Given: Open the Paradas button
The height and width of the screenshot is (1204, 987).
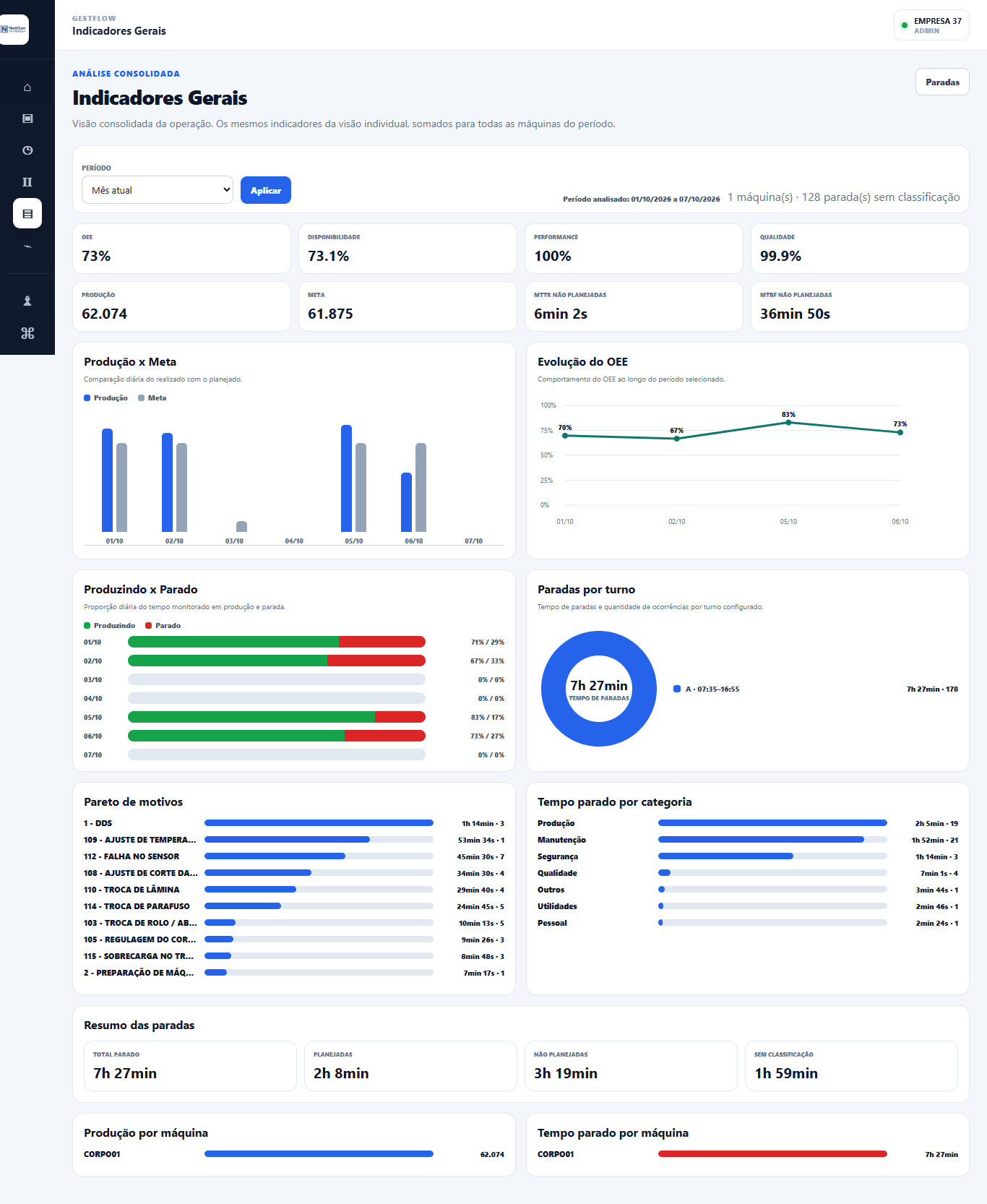Looking at the screenshot, I should click(942, 82).
